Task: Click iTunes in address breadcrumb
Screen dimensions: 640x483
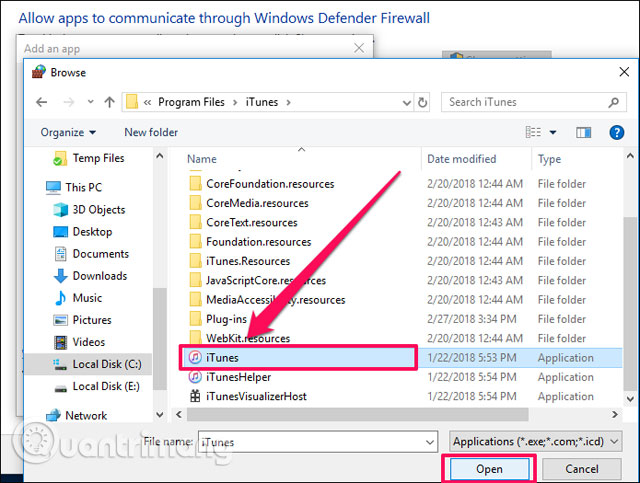Action: pos(262,102)
